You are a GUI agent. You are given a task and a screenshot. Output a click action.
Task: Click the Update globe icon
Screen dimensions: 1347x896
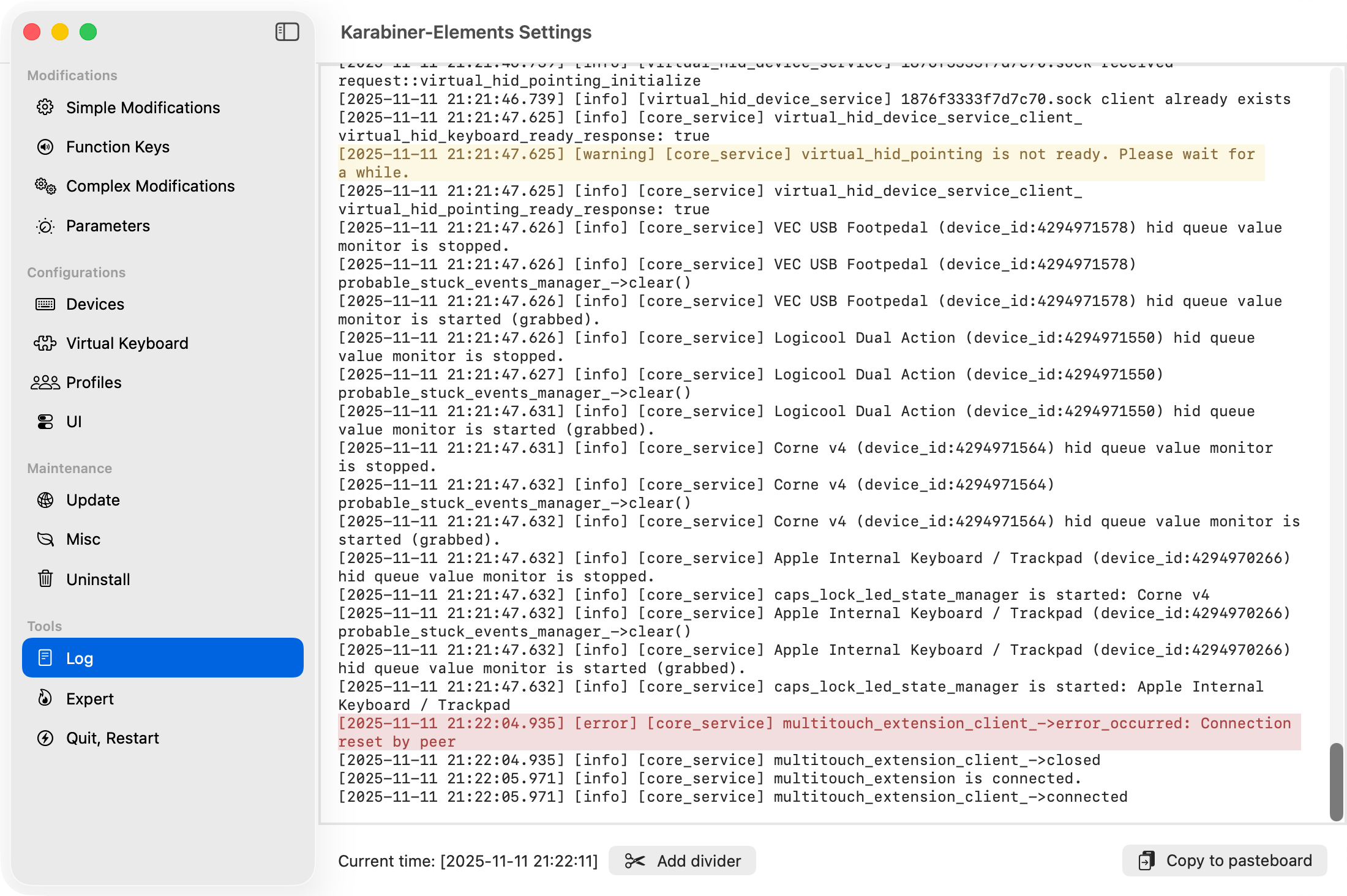(x=45, y=500)
